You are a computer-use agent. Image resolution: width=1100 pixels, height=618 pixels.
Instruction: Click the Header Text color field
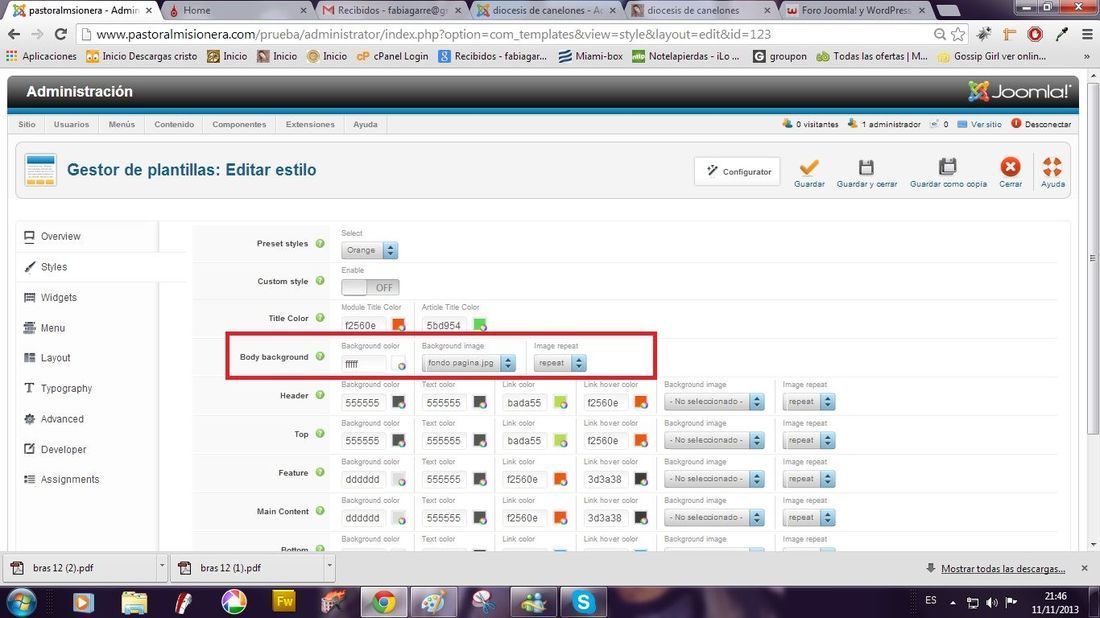(445, 403)
